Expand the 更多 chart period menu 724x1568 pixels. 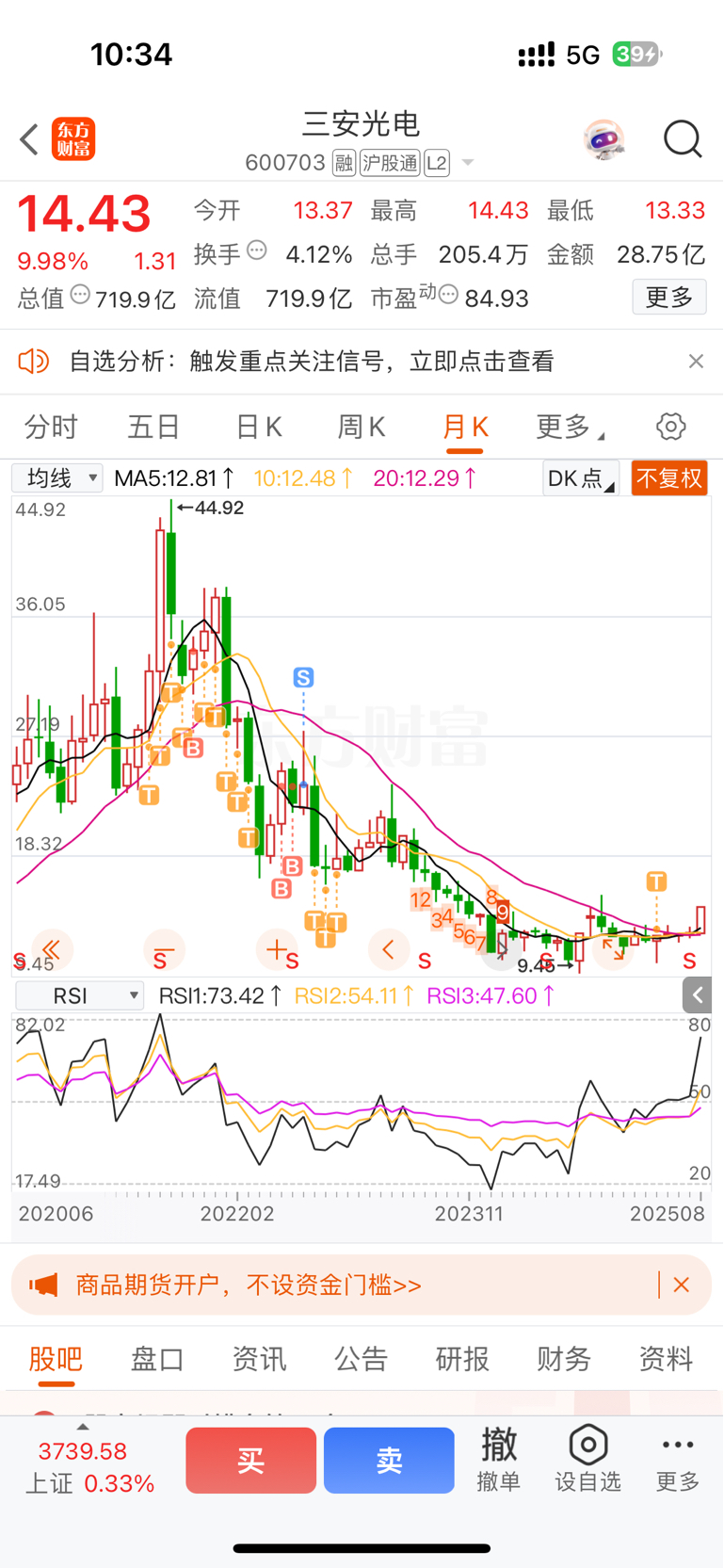coord(570,427)
